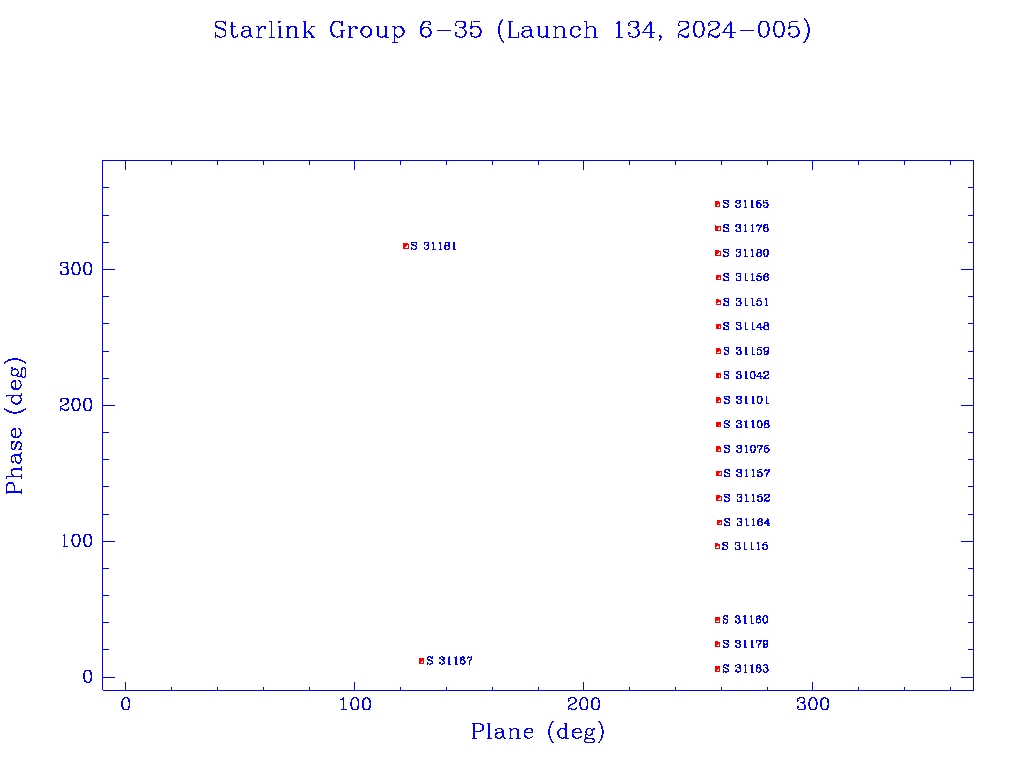Click the red square for S 31163

coord(717,669)
